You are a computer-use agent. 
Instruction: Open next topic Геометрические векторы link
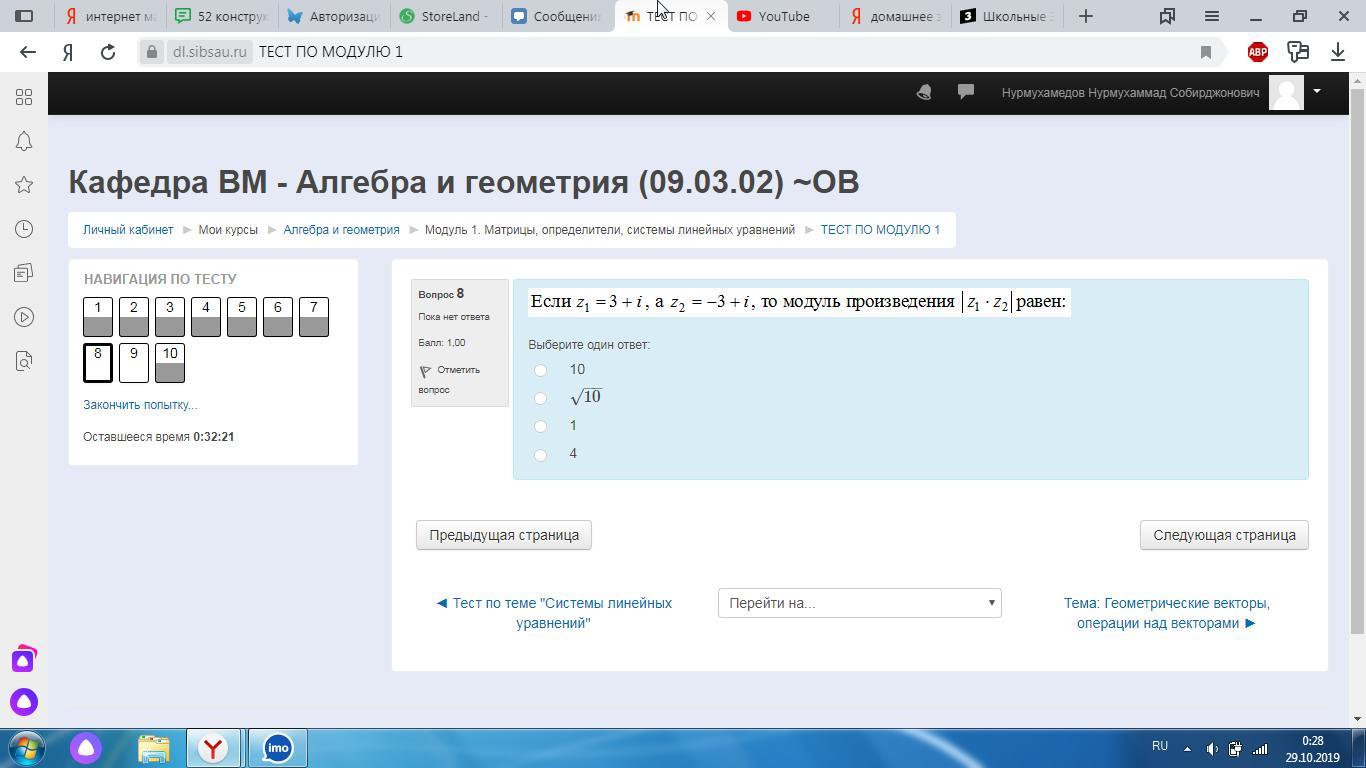coord(1166,613)
